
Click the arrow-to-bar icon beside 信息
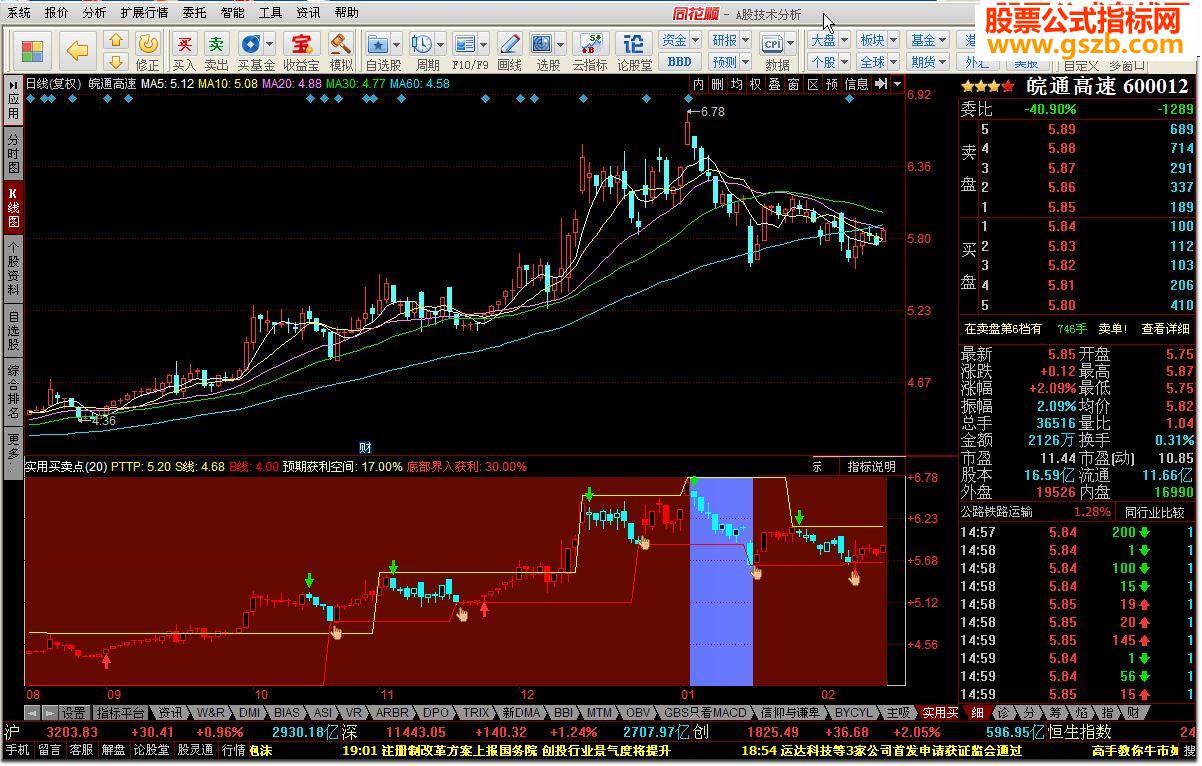tap(881, 84)
